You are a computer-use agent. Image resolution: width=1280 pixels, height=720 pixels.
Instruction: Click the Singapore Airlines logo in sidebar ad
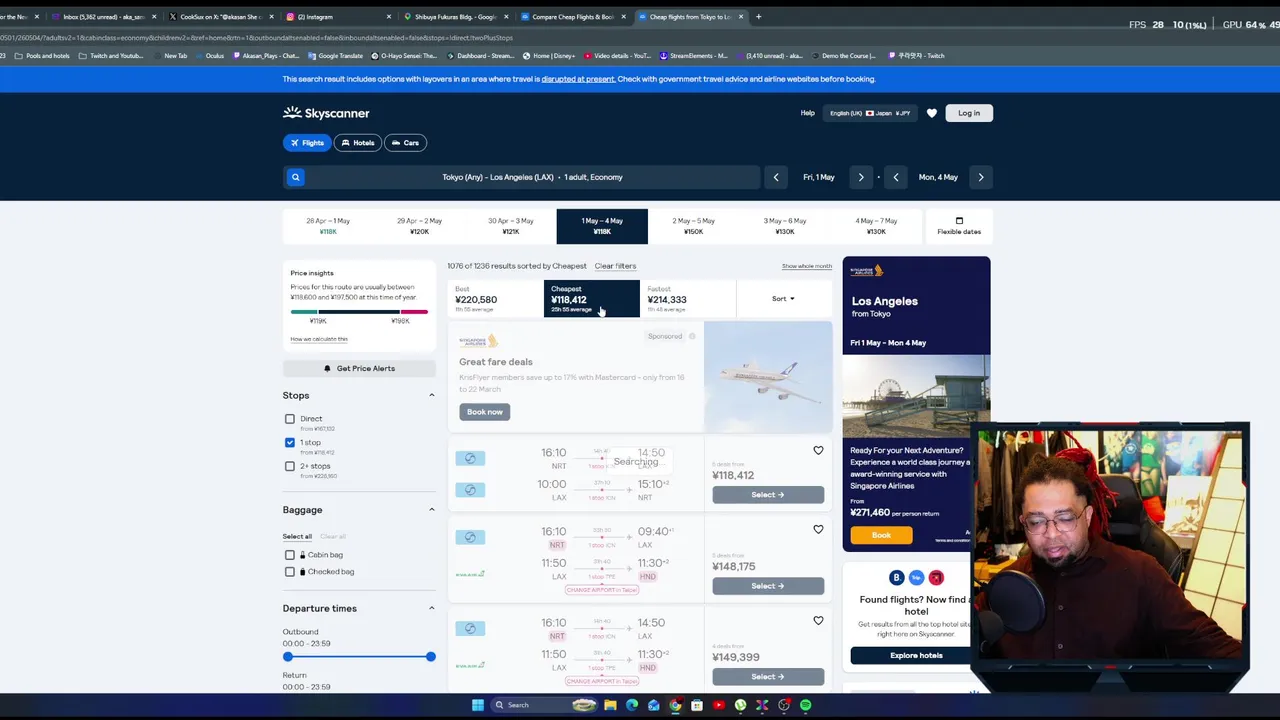[x=866, y=270]
